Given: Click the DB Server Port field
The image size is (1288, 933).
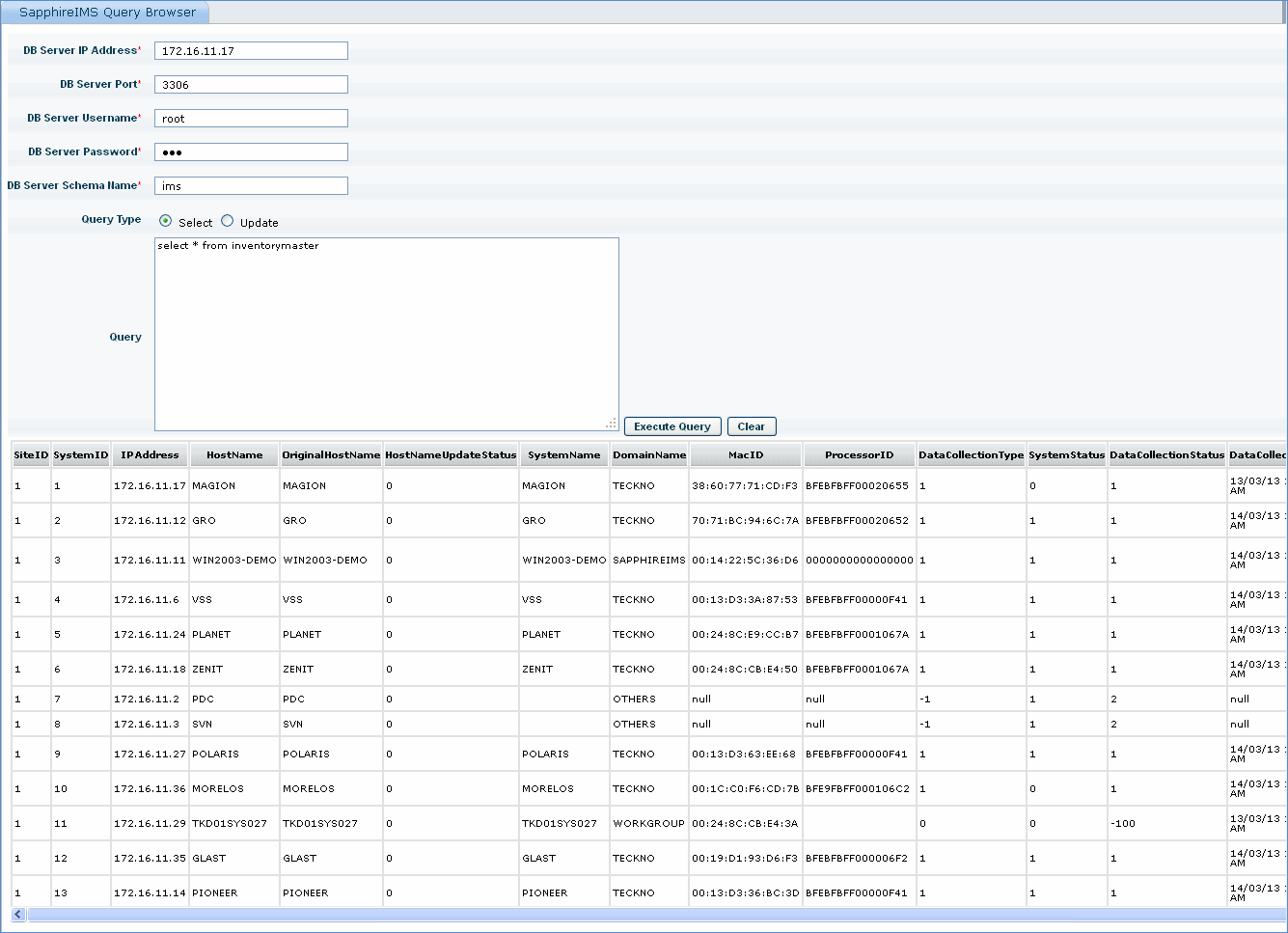Looking at the screenshot, I should click(x=251, y=85).
